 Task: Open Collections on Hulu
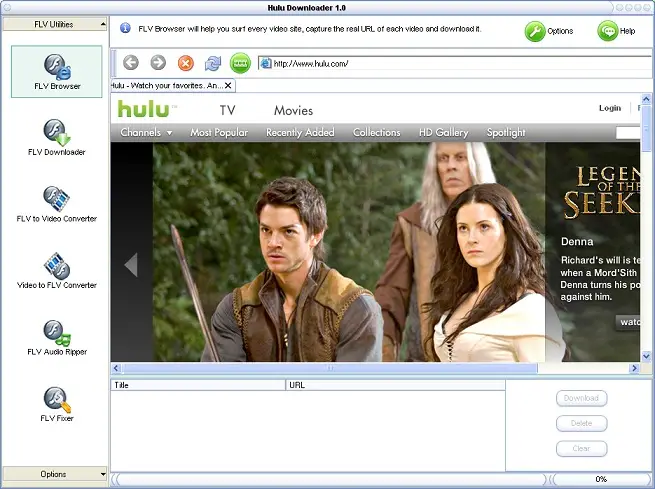[376, 132]
